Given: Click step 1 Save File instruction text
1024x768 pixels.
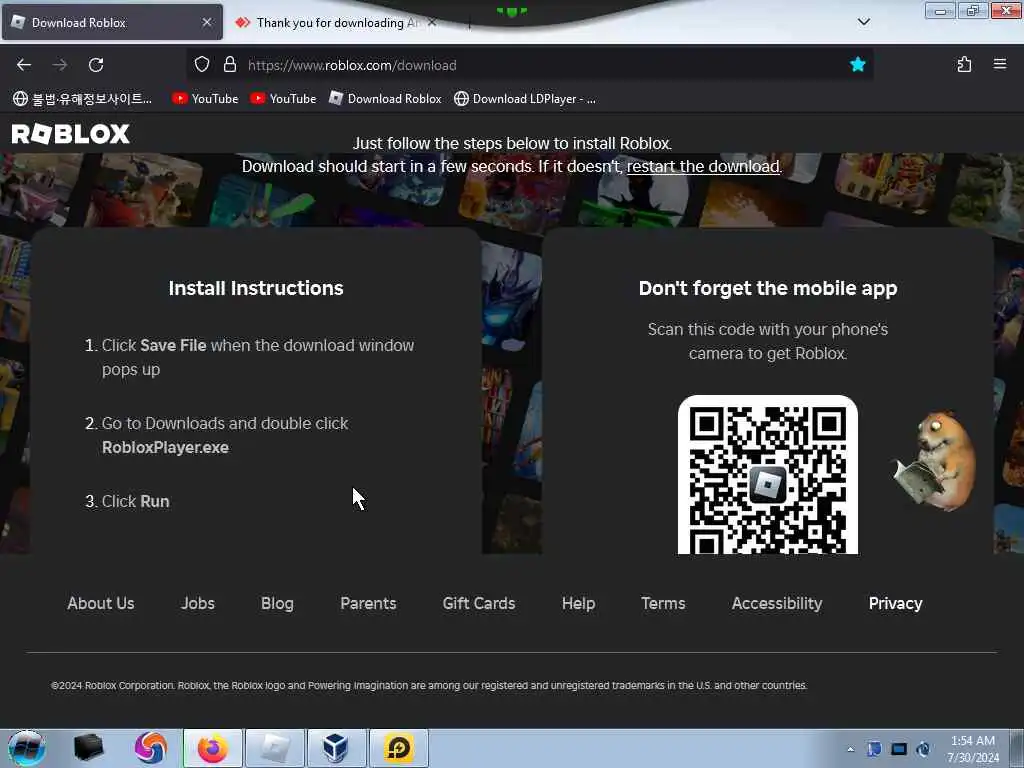Looking at the screenshot, I should point(257,357).
